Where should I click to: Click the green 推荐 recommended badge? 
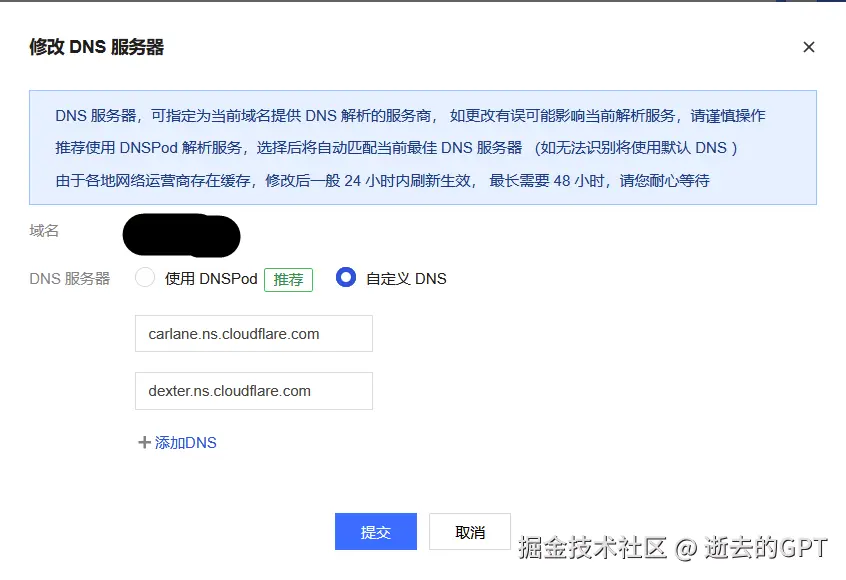point(288,279)
